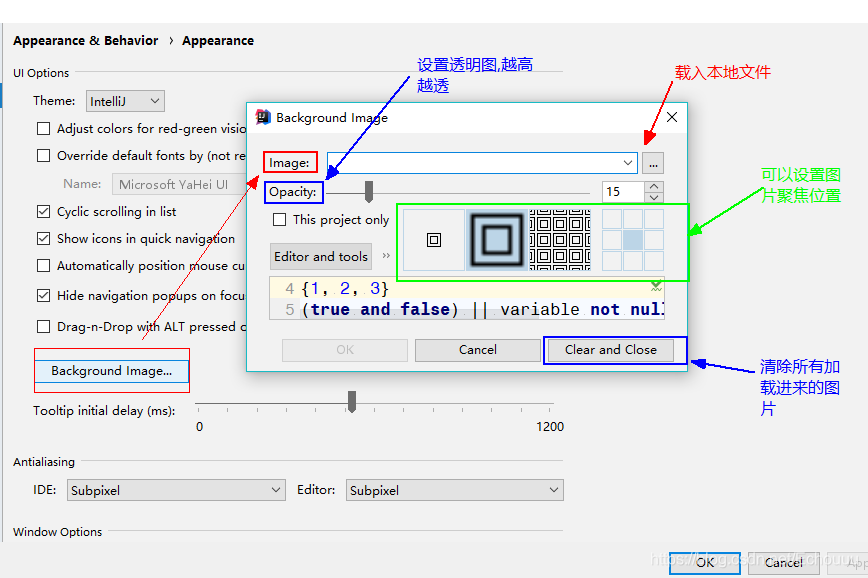Screen dimensions: 868x578
Task: Uncheck Show icons in quick navigation
Action: (x=43, y=239)
